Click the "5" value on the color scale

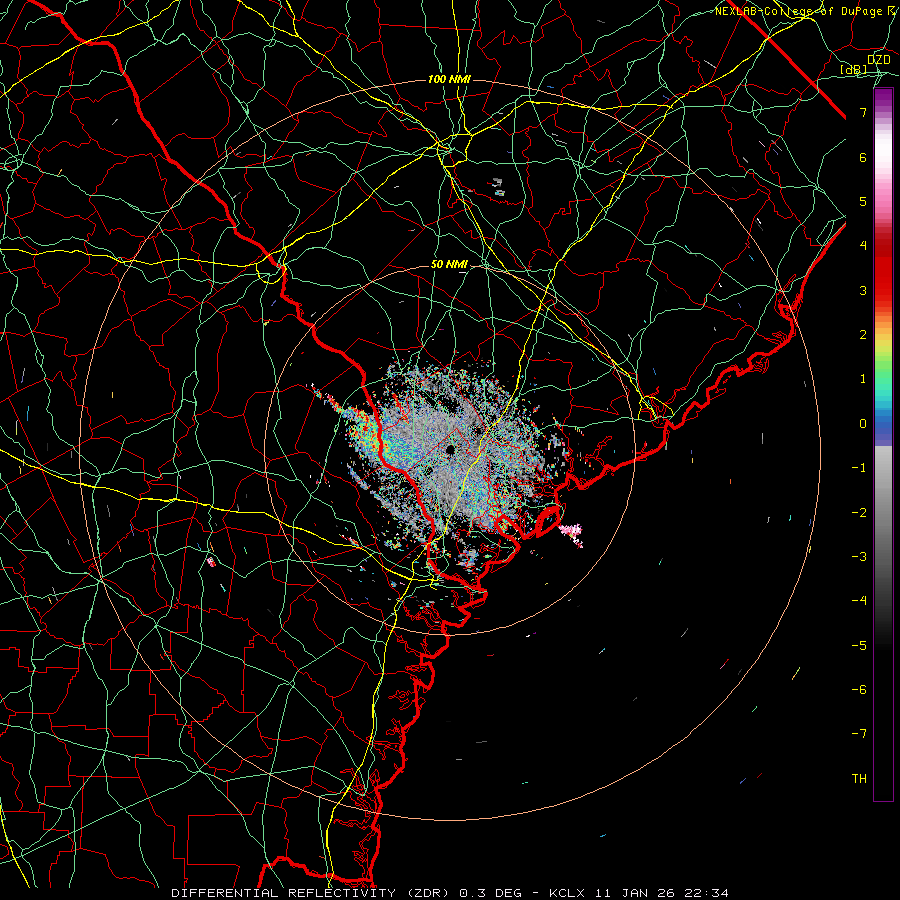[x=863, y=201]
